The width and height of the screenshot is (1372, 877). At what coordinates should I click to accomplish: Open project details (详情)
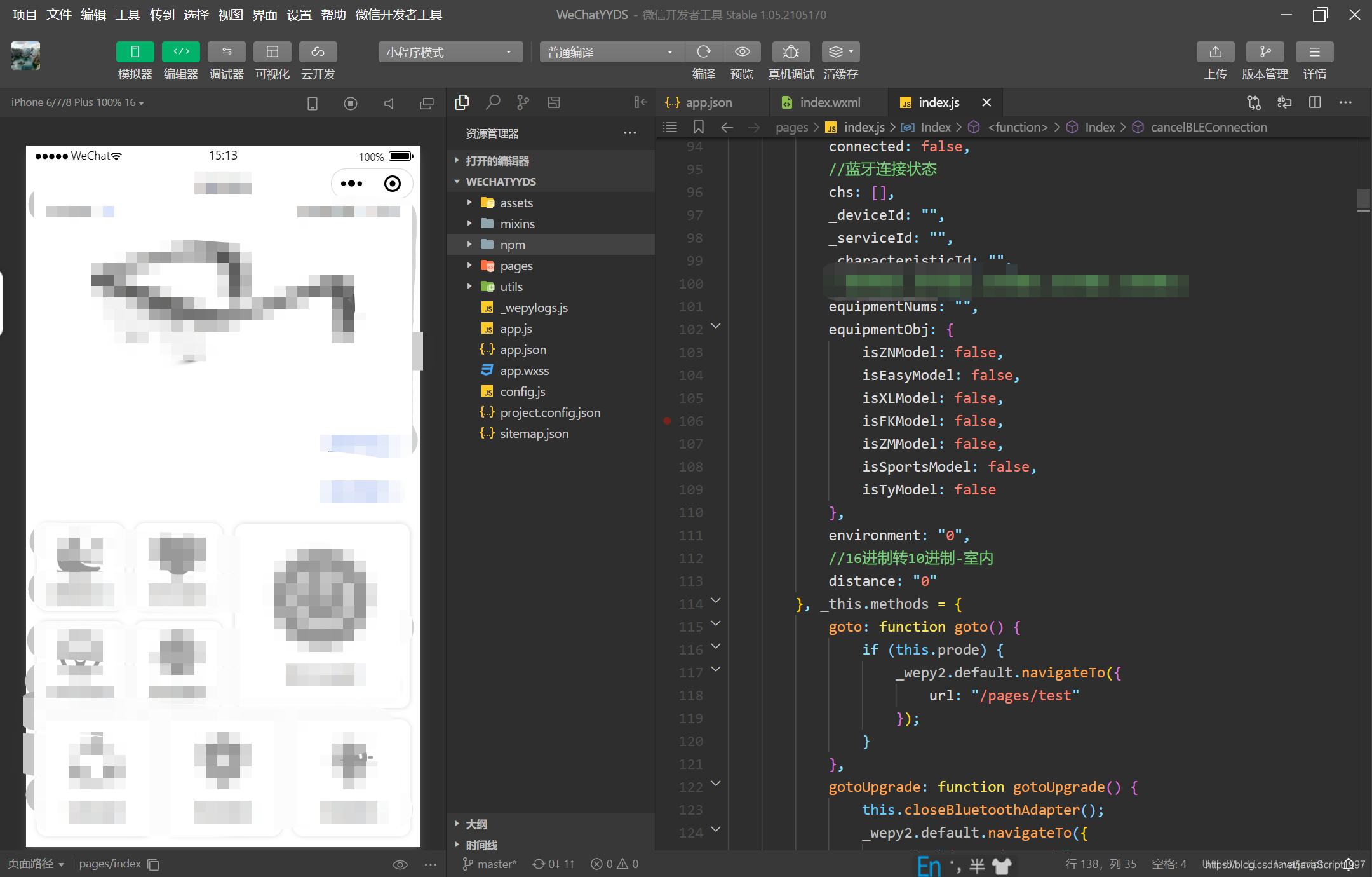point(1314,51)
